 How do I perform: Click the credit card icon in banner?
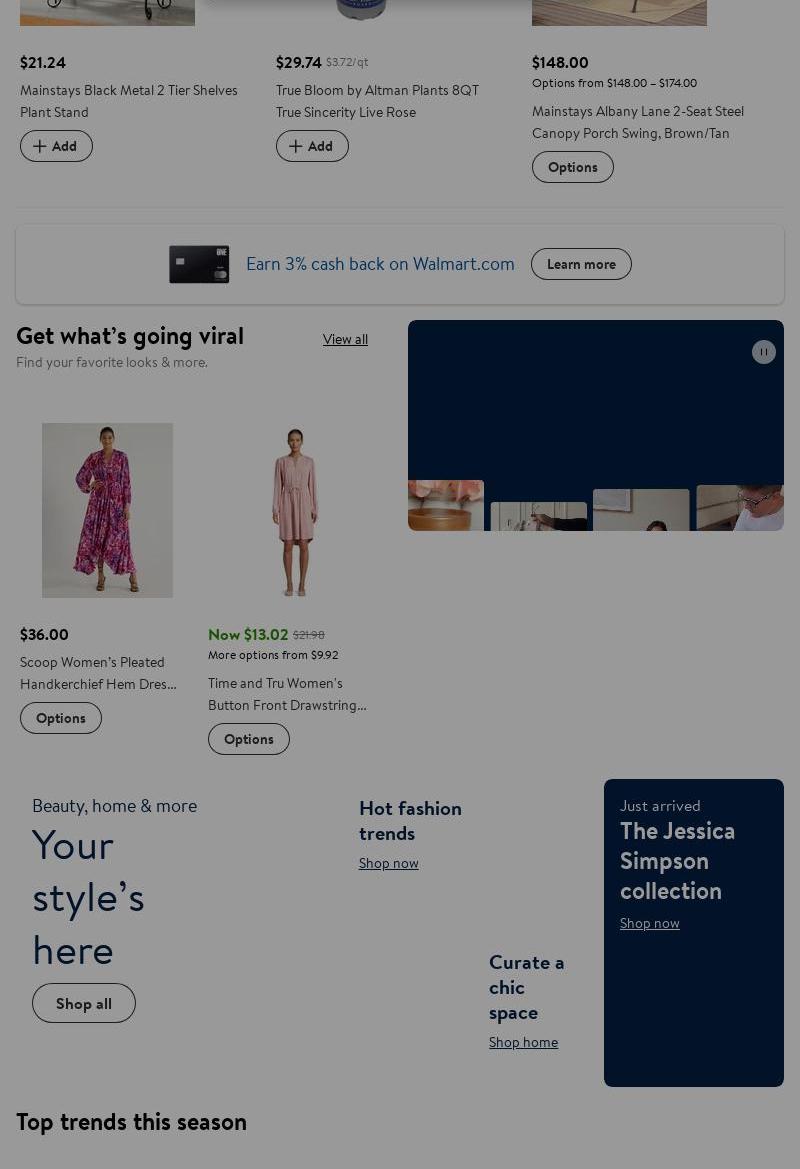(199, 264)
